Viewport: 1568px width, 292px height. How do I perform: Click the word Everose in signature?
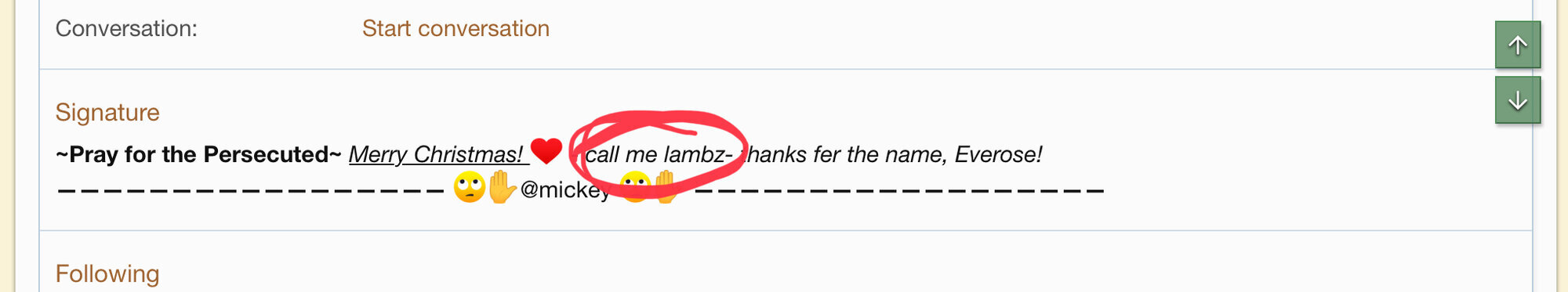tap(996, 154)
